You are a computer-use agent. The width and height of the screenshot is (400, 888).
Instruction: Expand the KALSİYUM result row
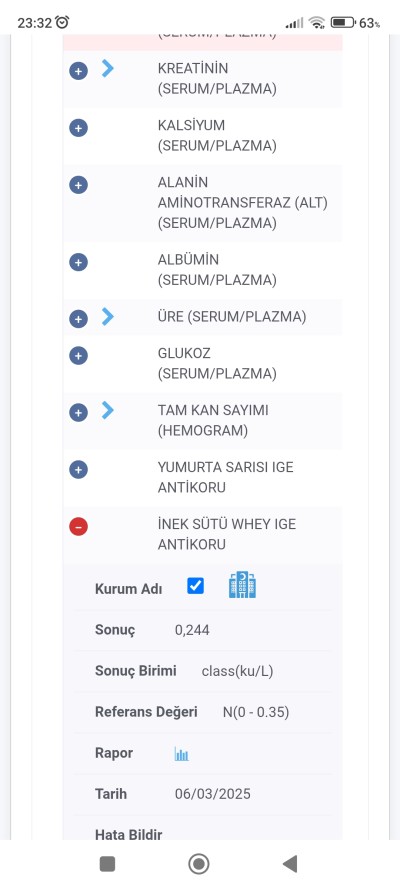(x=78, y=128)
